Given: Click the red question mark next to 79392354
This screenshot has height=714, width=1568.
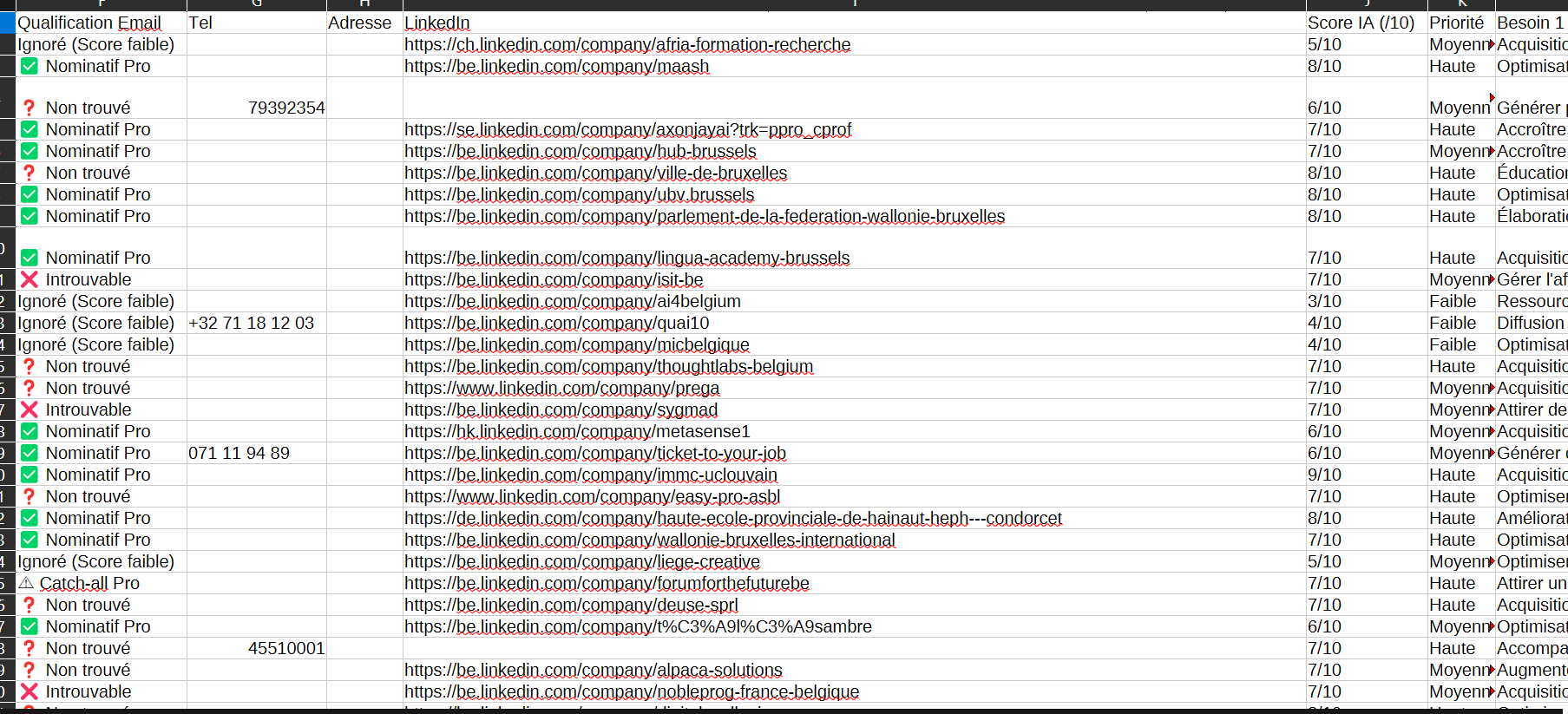Looking at the screenshot, I should [30, 108].
